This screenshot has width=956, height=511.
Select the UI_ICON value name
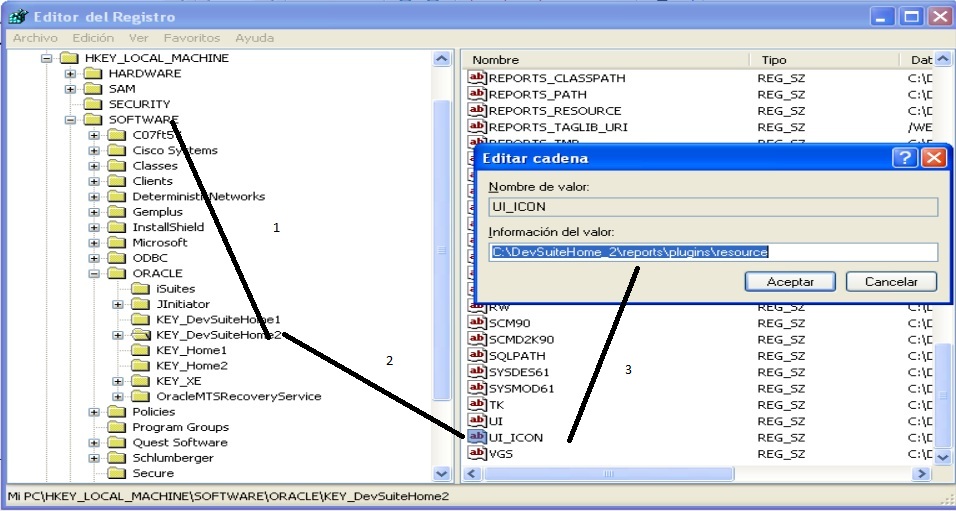pyautogui.click(x=516, y=437)
